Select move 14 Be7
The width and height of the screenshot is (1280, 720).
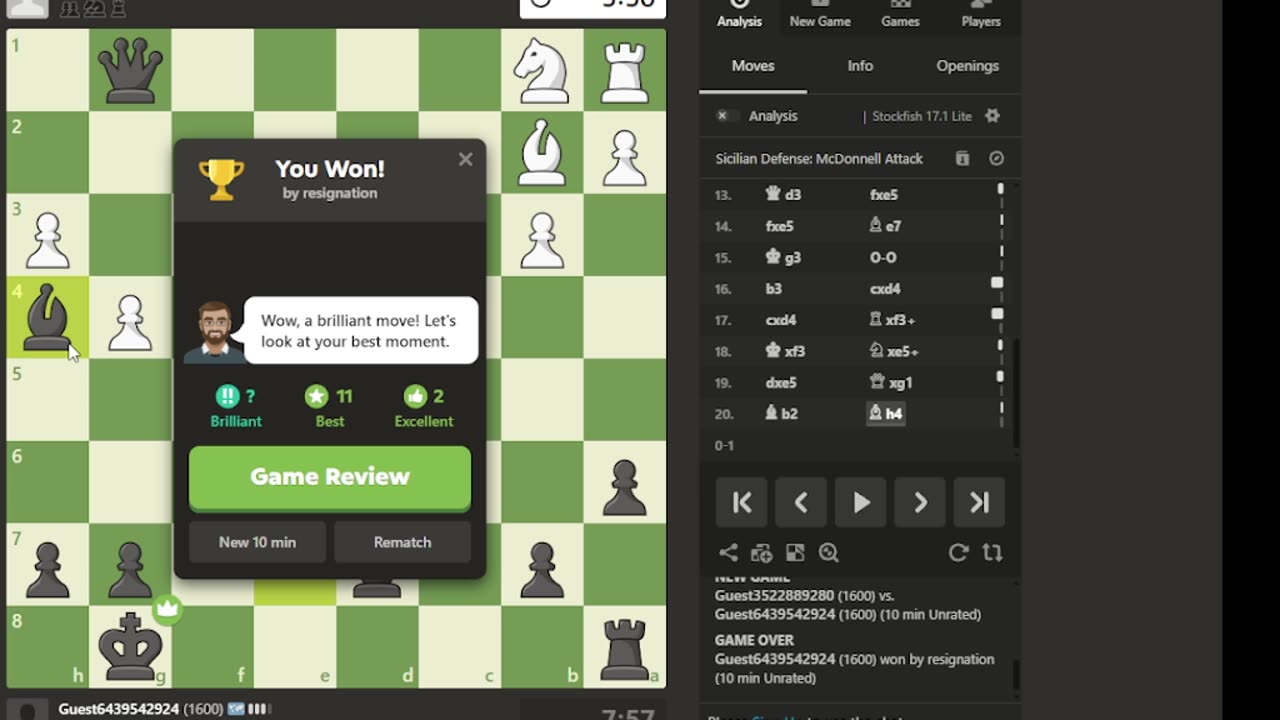pos(885,226)
